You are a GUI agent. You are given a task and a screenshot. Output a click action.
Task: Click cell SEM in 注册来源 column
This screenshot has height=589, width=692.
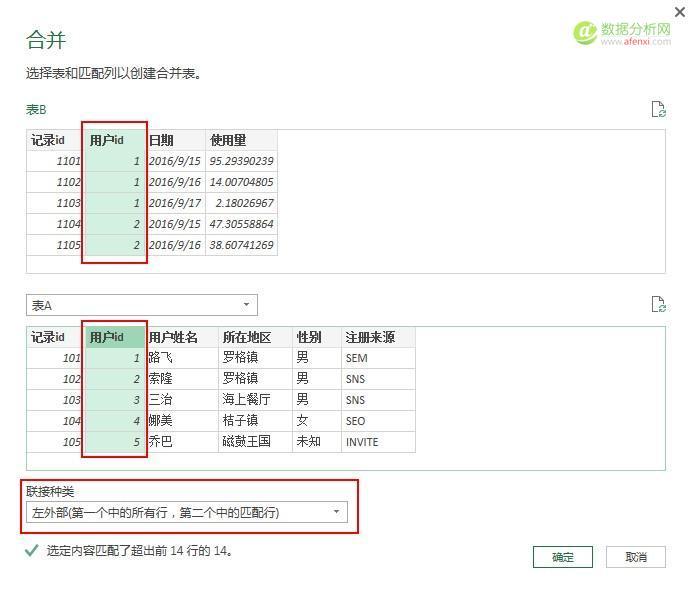tap(378, 358)
